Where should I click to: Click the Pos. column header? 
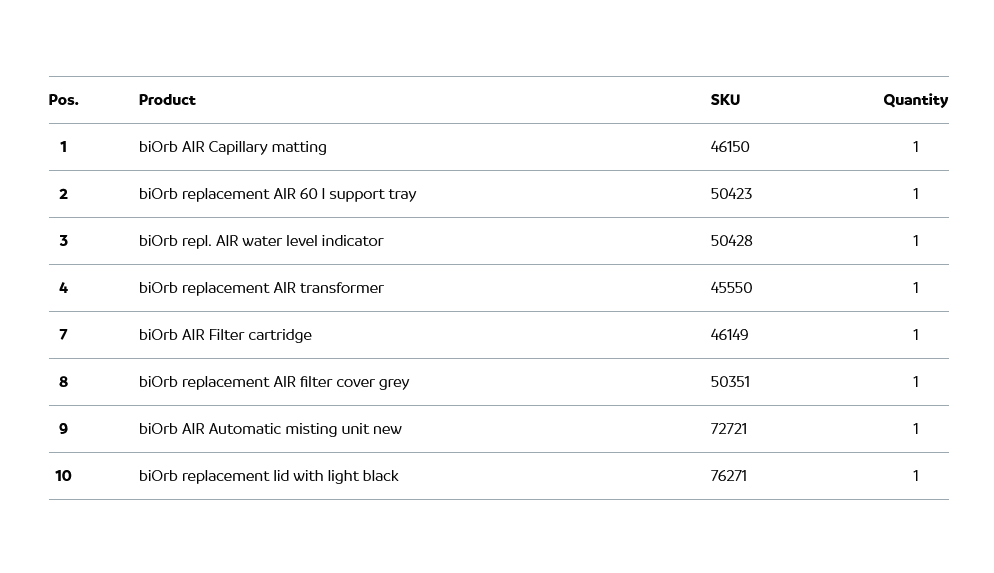click(63, 100)
